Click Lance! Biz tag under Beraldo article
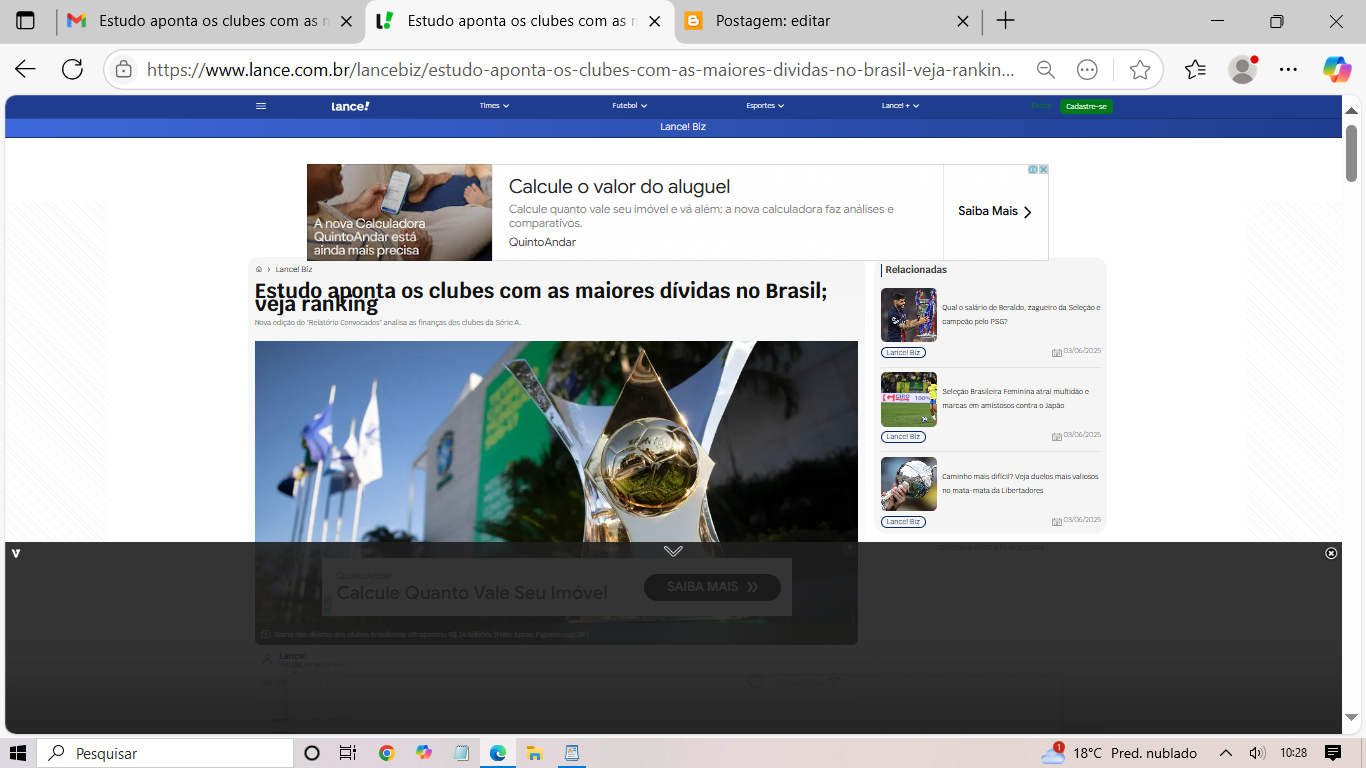This screenshot has height=768, width=1366. 903,353
